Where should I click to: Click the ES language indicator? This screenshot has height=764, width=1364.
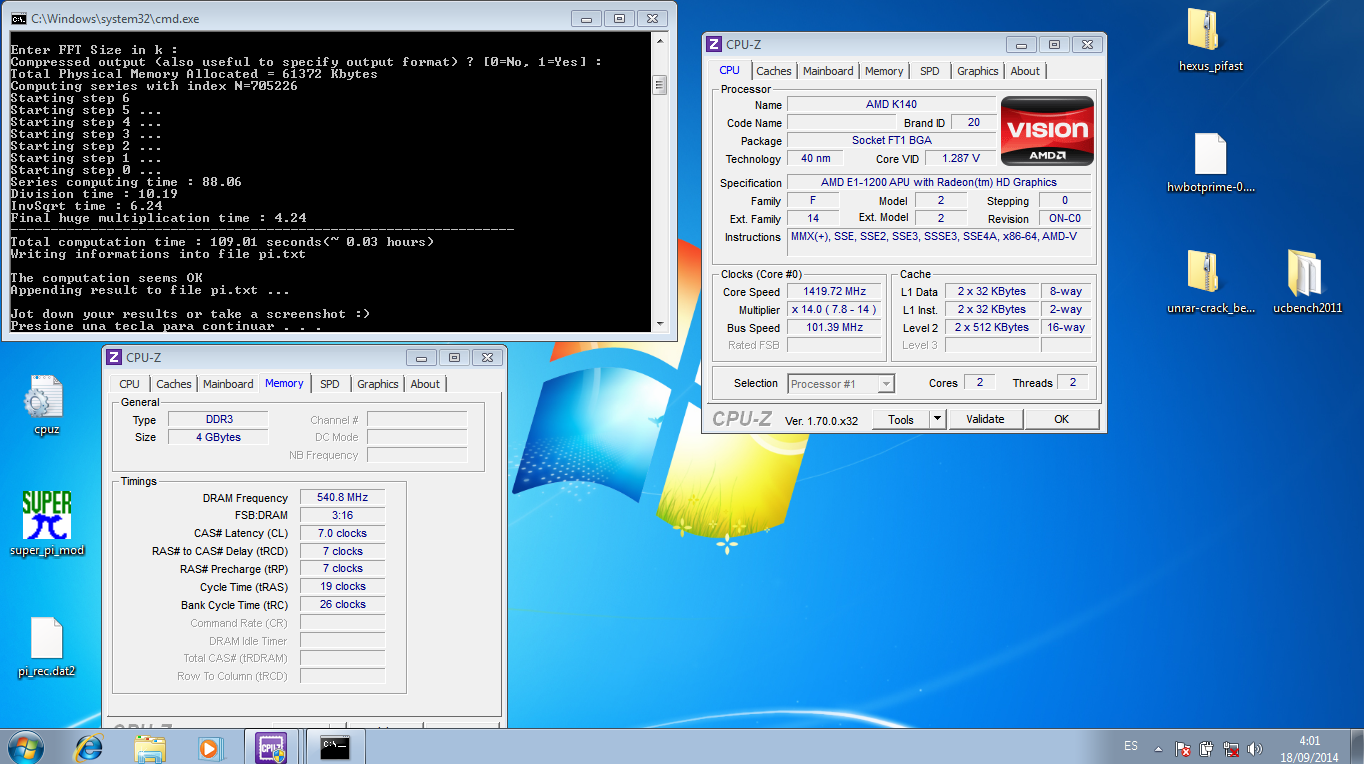pos(1131,746)
